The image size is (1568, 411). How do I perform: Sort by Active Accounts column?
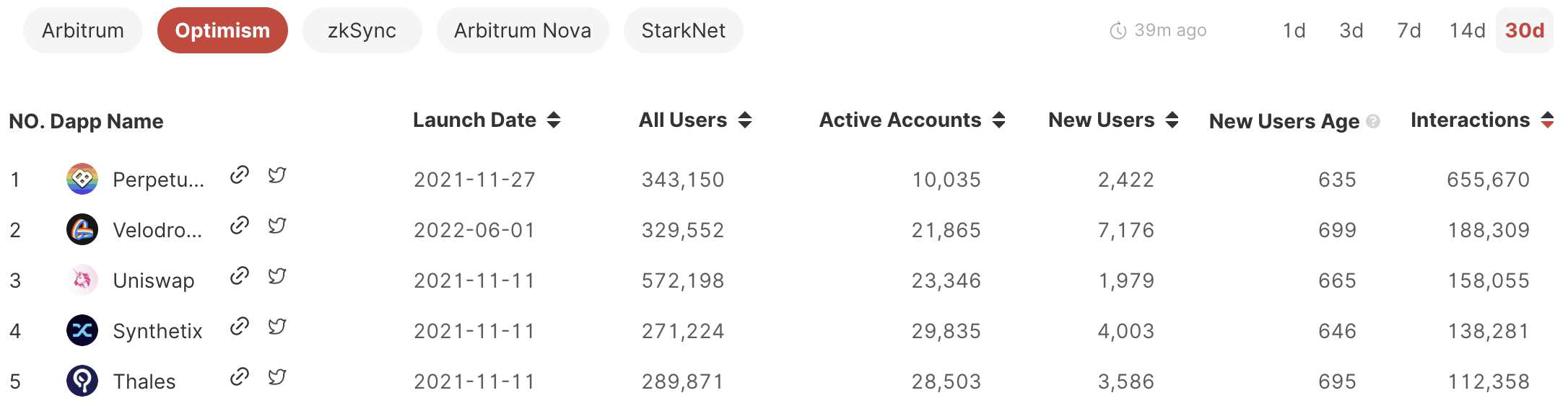pyautogui.click(x=999, y=120)
